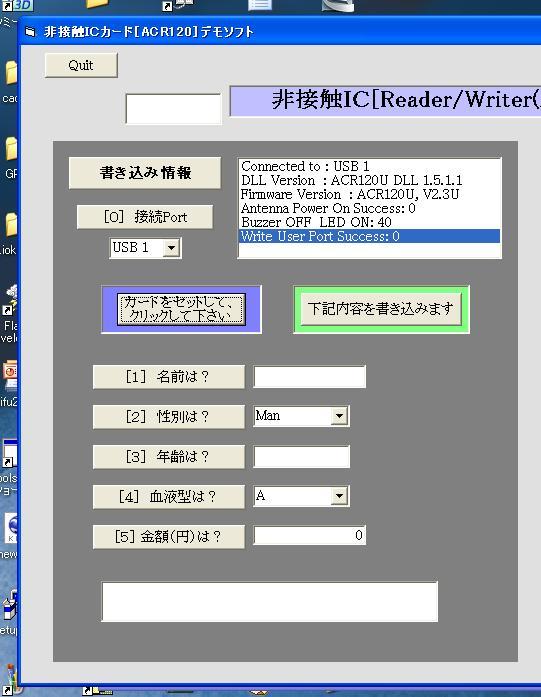541x697 pixels.
Task: Expand the USB 1 port dropdown
Action: click(171, 248)
